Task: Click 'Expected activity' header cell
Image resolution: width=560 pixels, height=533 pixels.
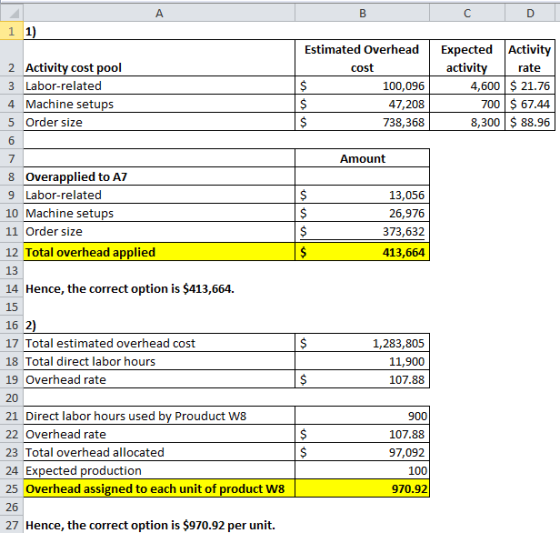Action: pos(467,58)
